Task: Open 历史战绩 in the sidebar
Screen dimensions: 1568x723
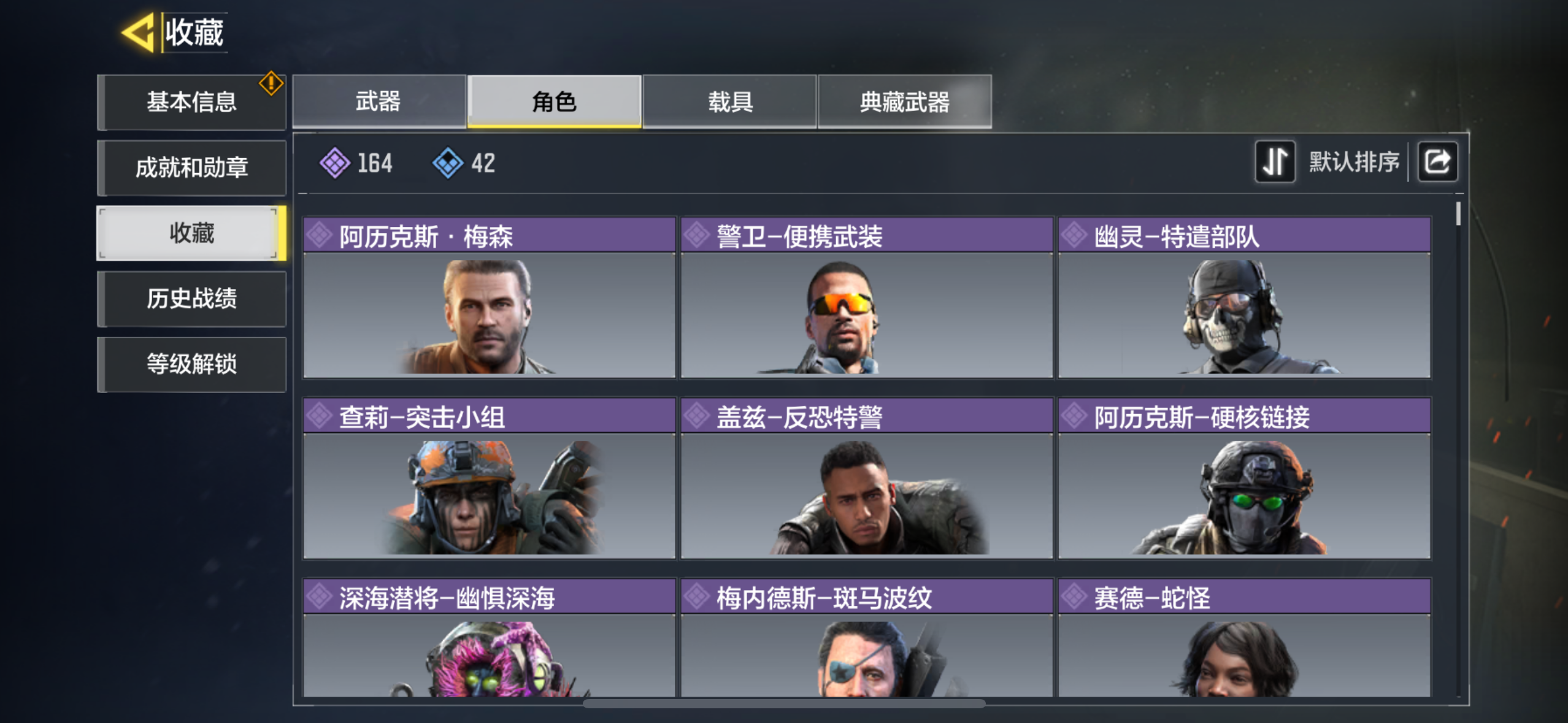Action: point(191,299)
